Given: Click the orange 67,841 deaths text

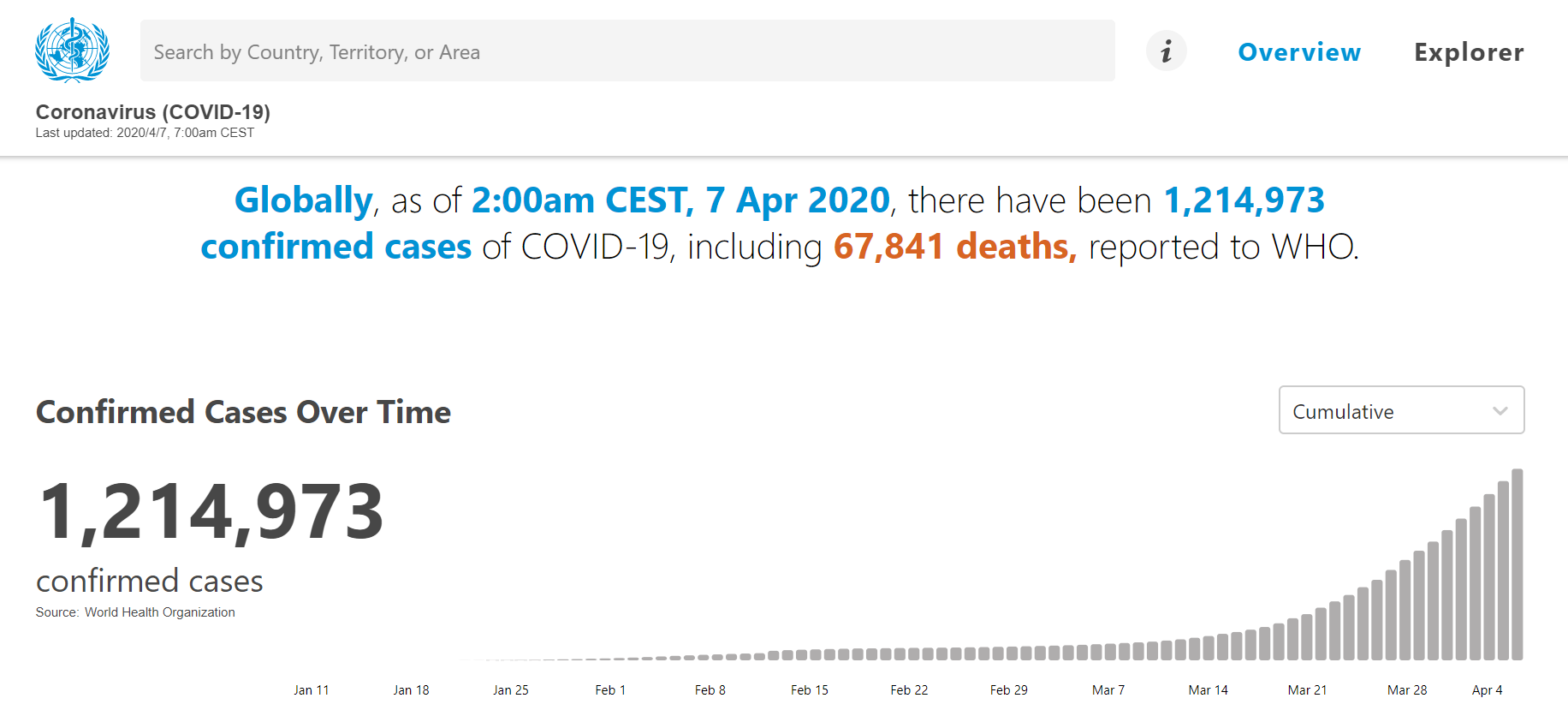Looking at the screenshot, I should 955,247.
